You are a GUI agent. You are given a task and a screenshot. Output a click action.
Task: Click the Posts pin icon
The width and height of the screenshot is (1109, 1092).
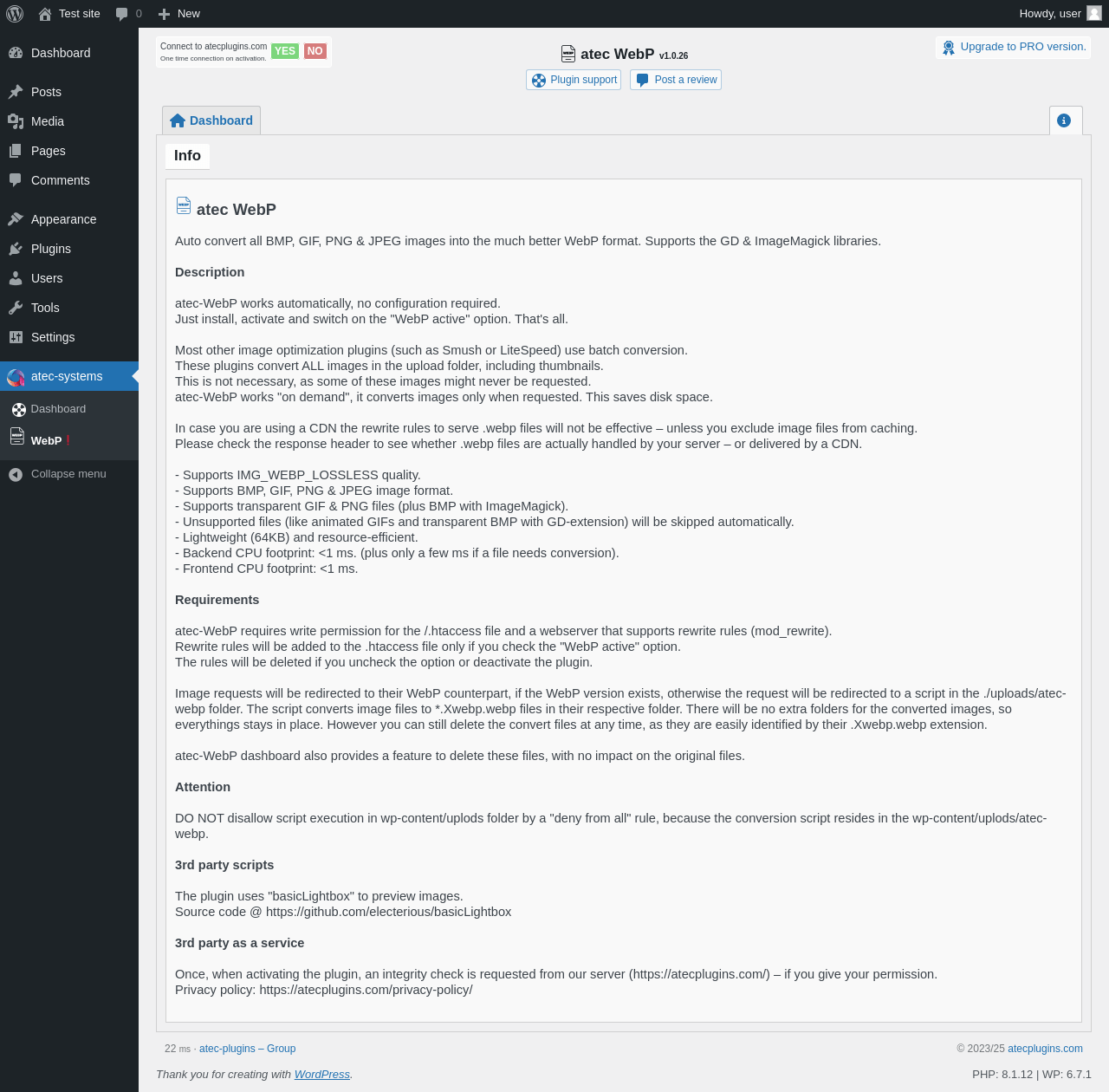click(16, 92)
